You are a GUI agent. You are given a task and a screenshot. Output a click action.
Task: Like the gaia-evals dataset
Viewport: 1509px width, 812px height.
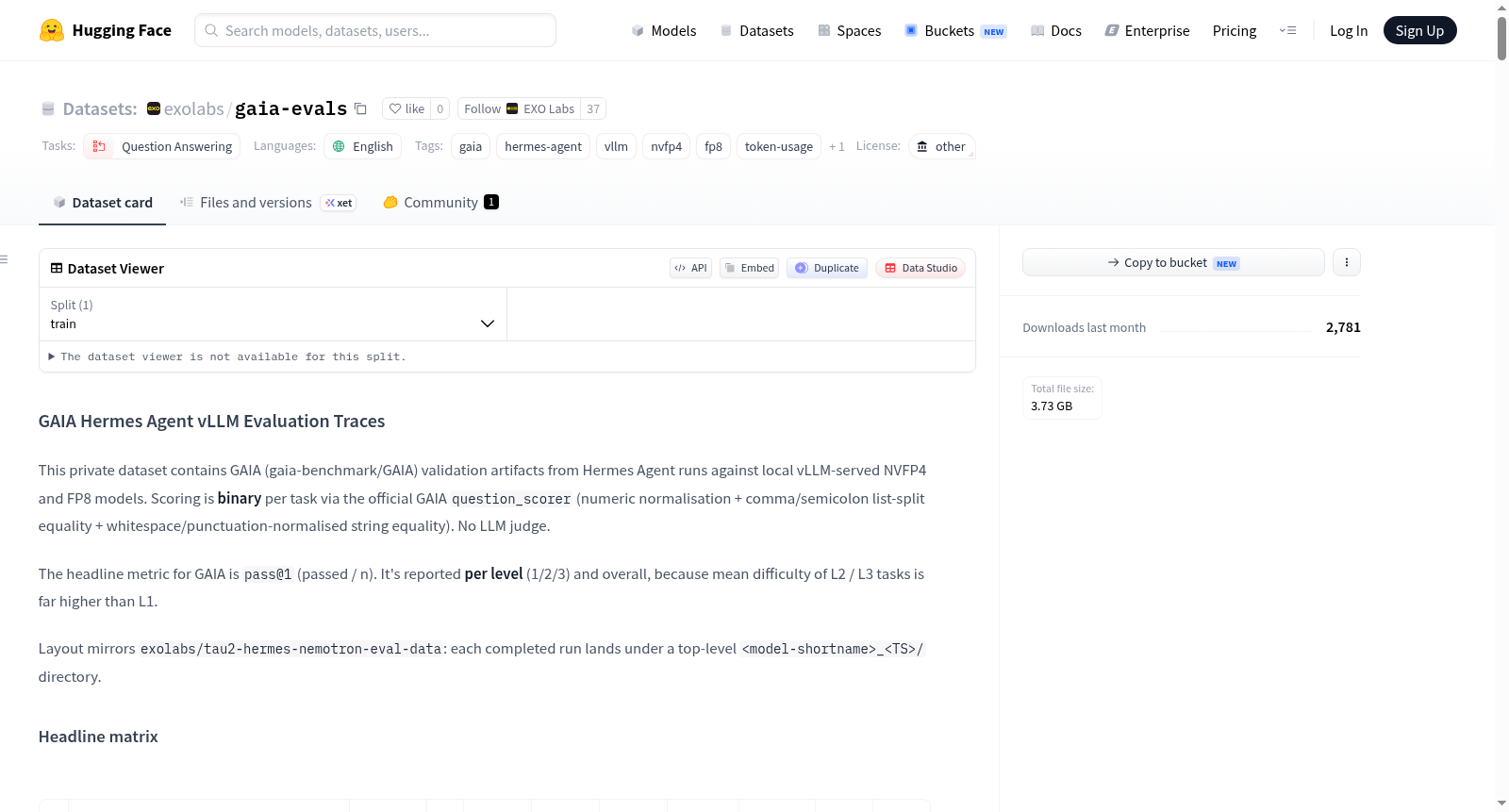[x=406, y=108]
